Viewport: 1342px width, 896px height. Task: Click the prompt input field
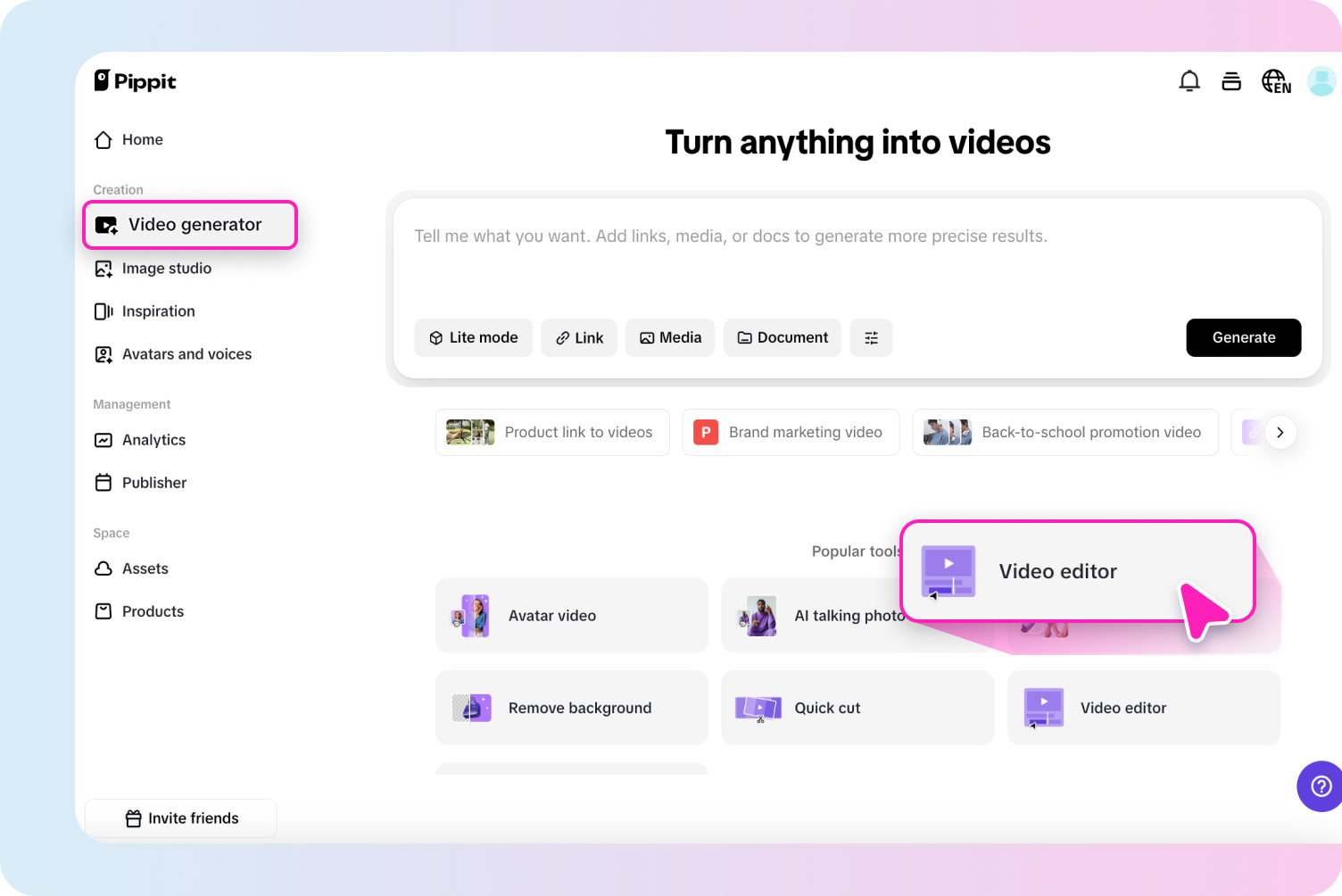point(803,236)
